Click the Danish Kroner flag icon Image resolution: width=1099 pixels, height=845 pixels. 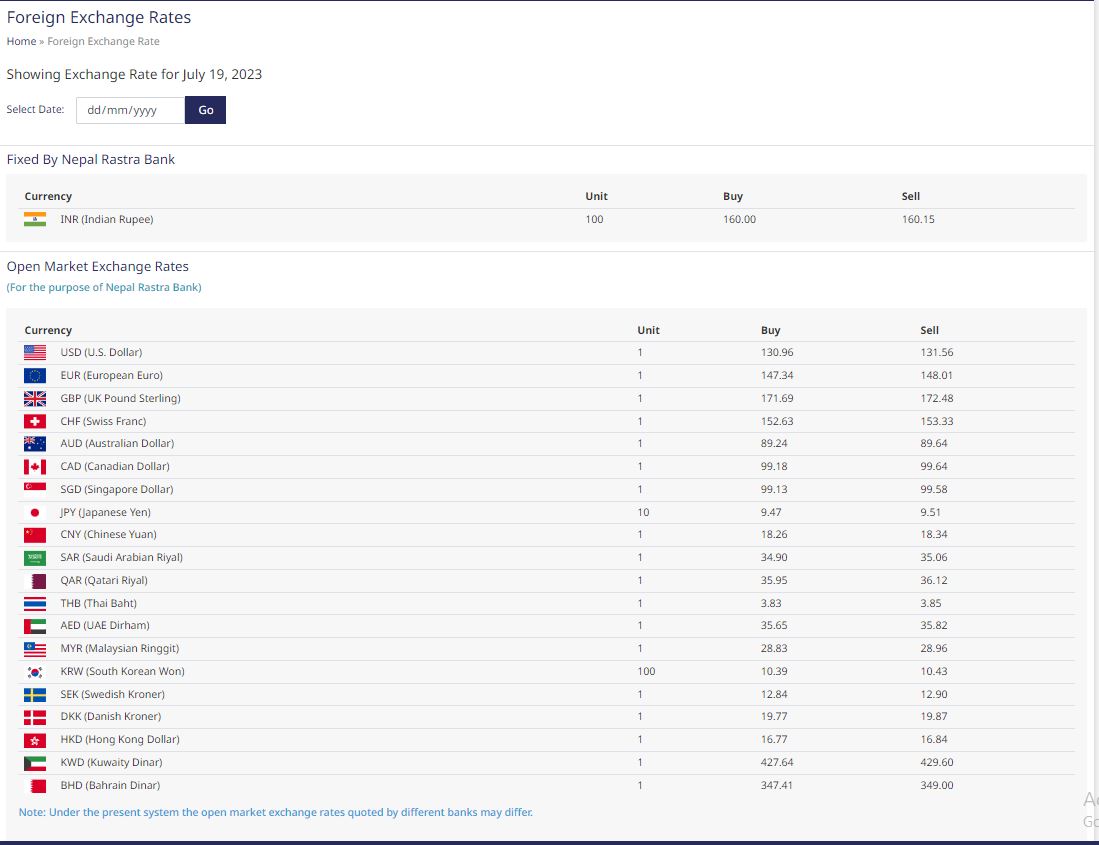[34, 717]
